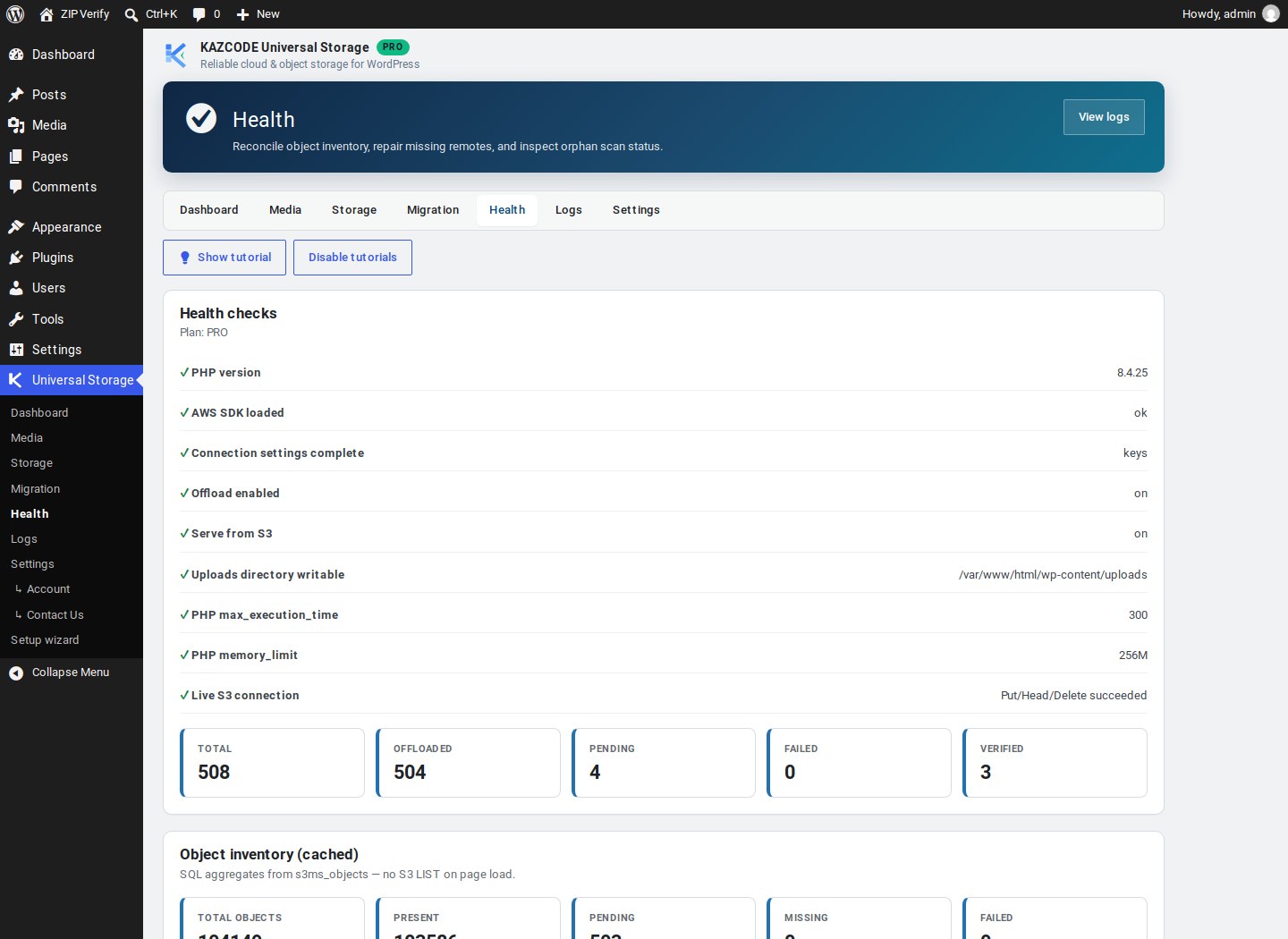This screenshot has width=1288, height=939.
Task: Click the PENDING 4 stat card
Action: click(664, 763)
